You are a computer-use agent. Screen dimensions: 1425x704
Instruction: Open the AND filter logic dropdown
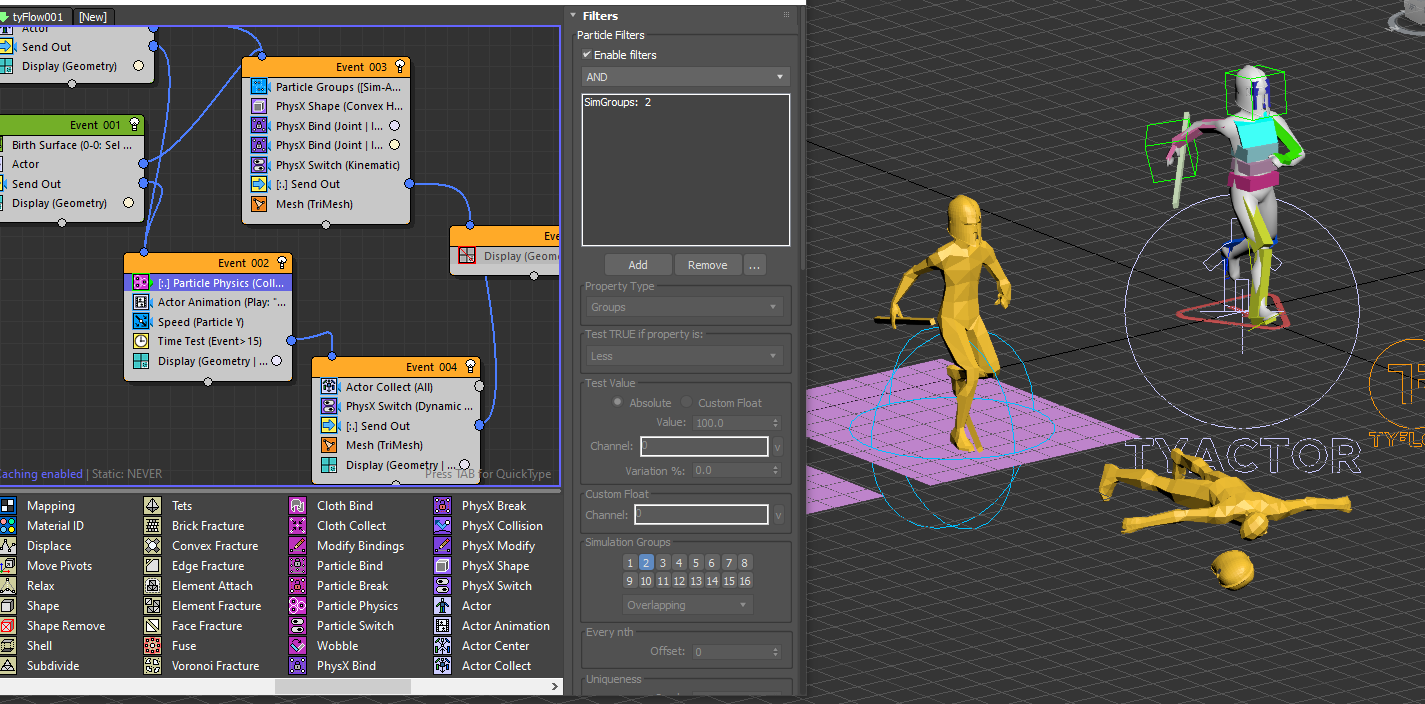coord(686,77)
